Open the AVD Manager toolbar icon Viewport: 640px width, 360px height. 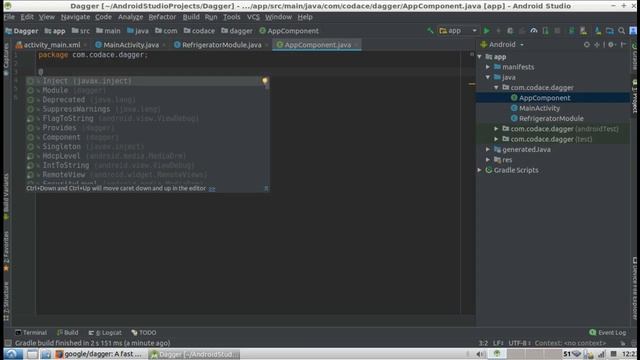pos(583,31)
